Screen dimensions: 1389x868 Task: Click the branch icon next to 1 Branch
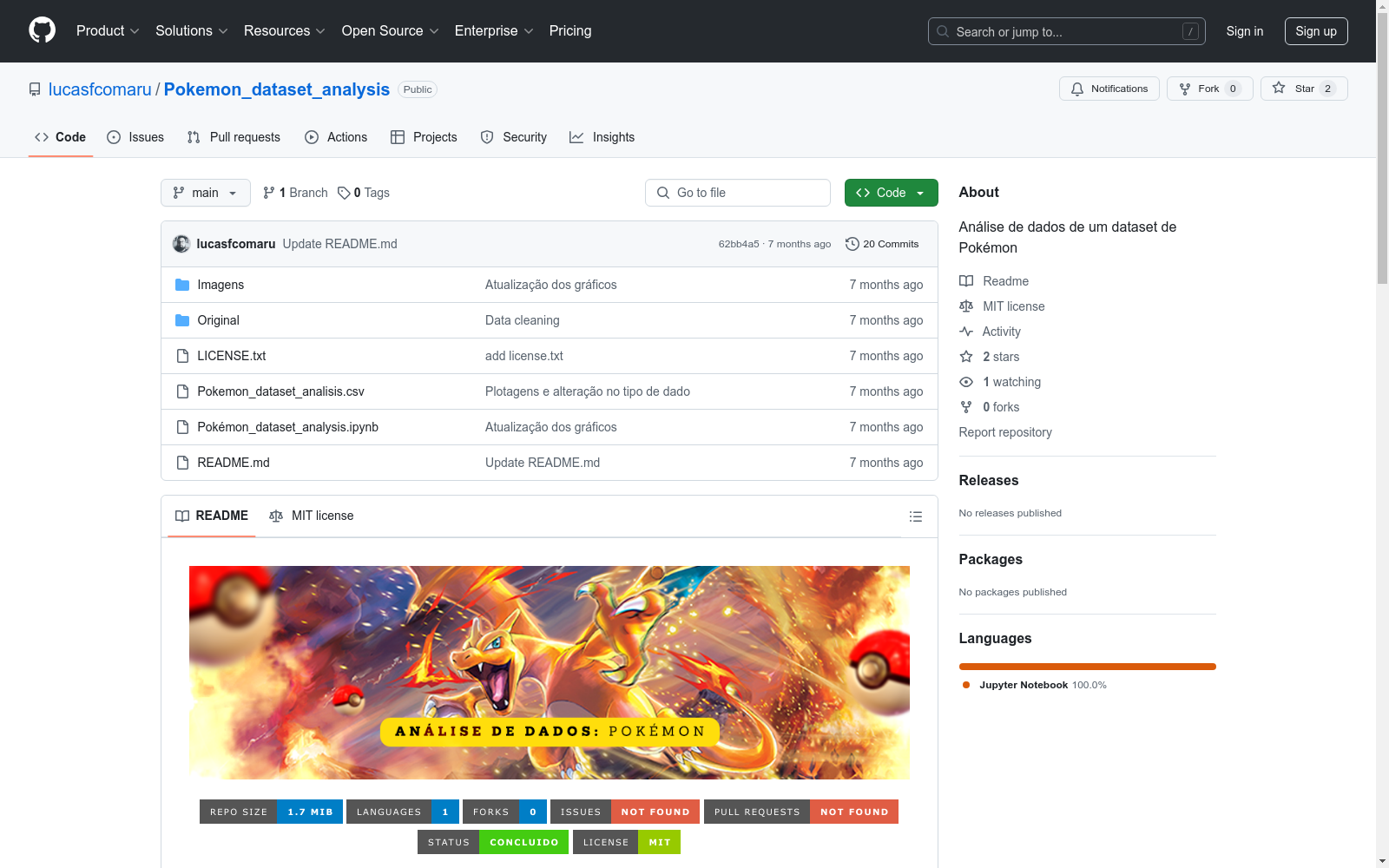tap(269, 193)
